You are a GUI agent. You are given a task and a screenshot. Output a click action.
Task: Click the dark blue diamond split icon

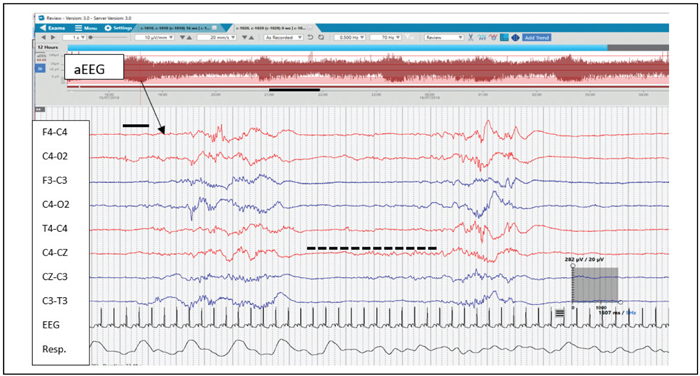click(515, 38)
